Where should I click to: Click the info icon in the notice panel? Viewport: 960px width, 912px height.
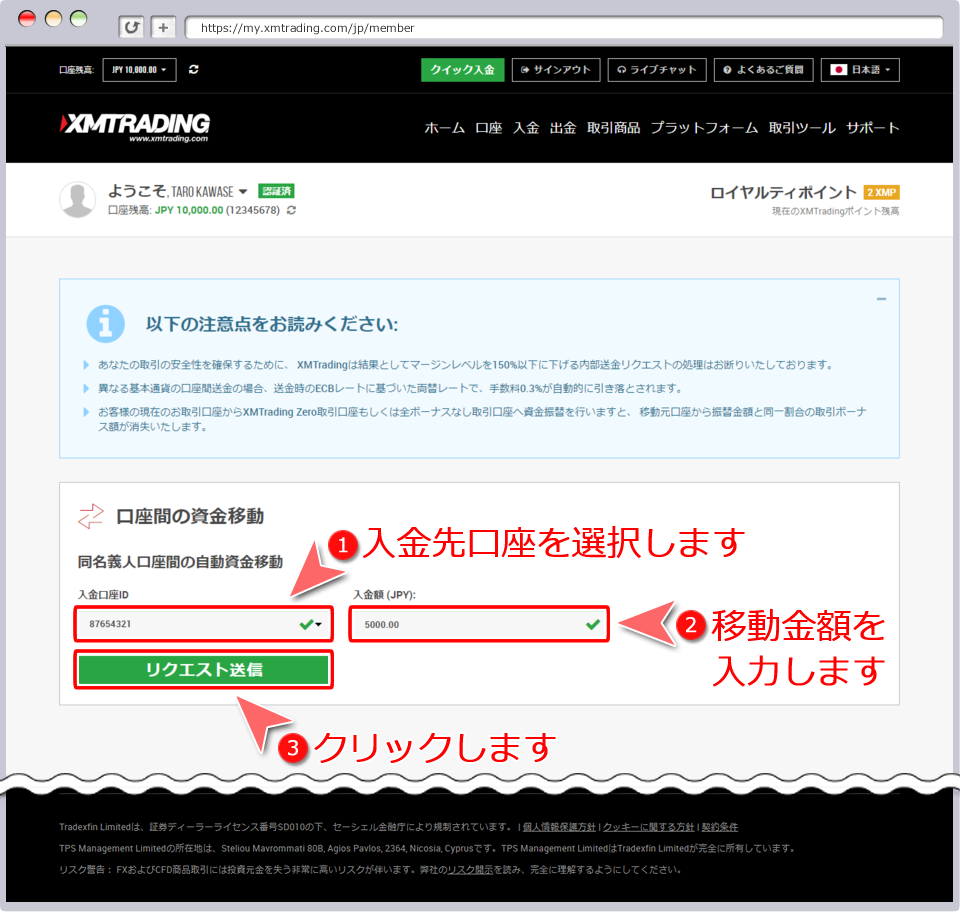pos(105,323)
